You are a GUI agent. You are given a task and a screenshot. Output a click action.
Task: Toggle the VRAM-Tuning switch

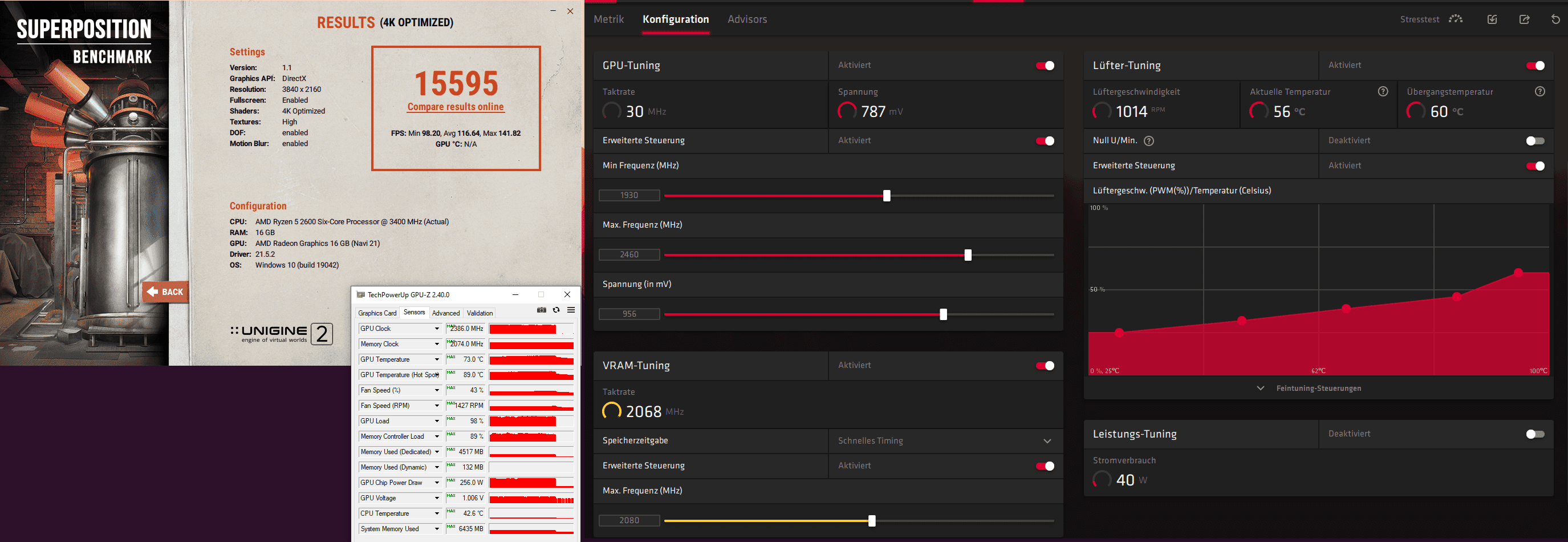pos(1045,365)
